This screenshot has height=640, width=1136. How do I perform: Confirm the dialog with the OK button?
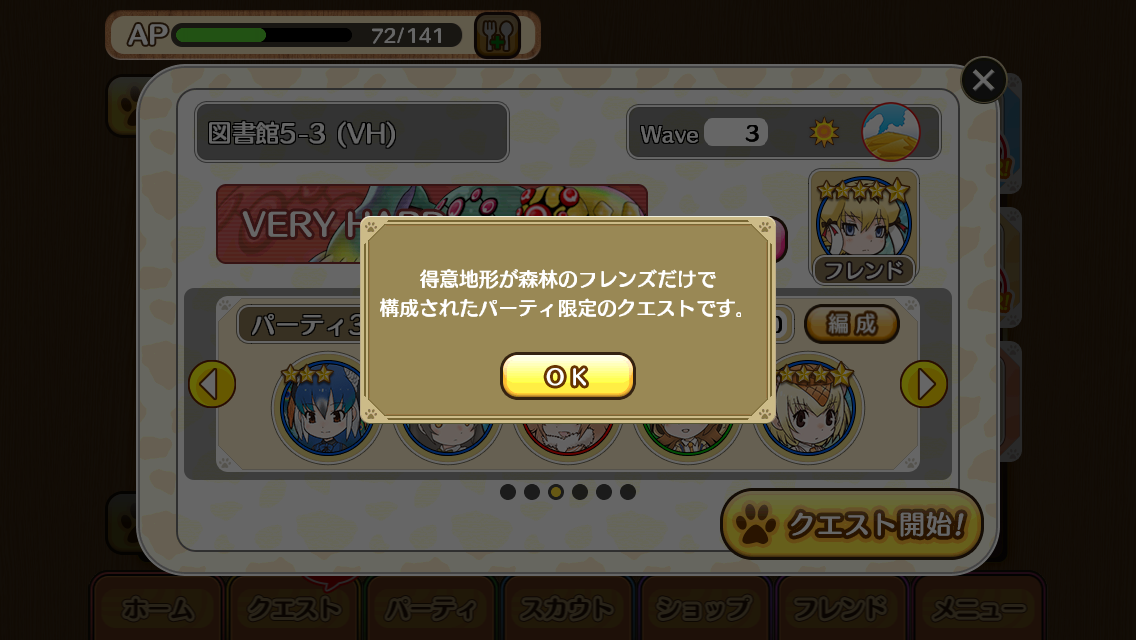click(x=567, y=376)
